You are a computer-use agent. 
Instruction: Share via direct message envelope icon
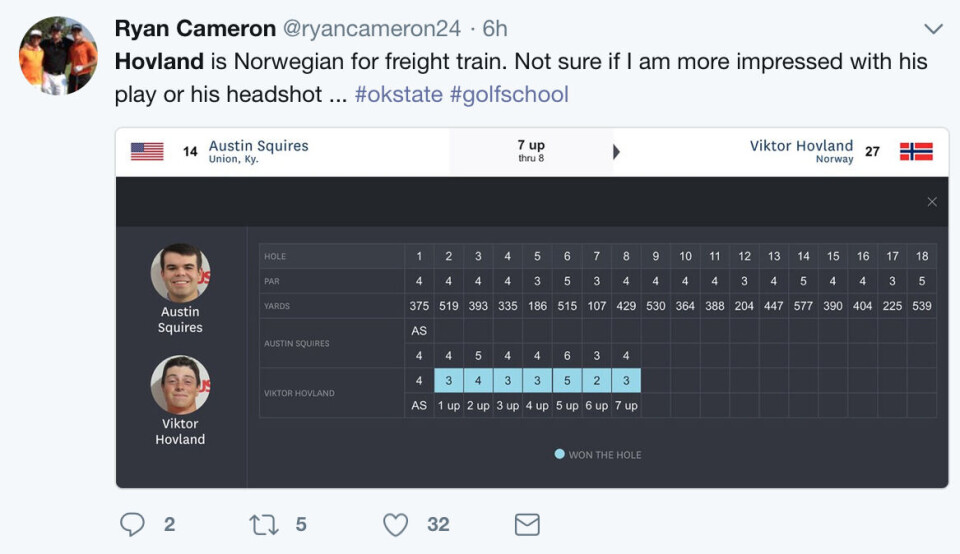(527, 525)
